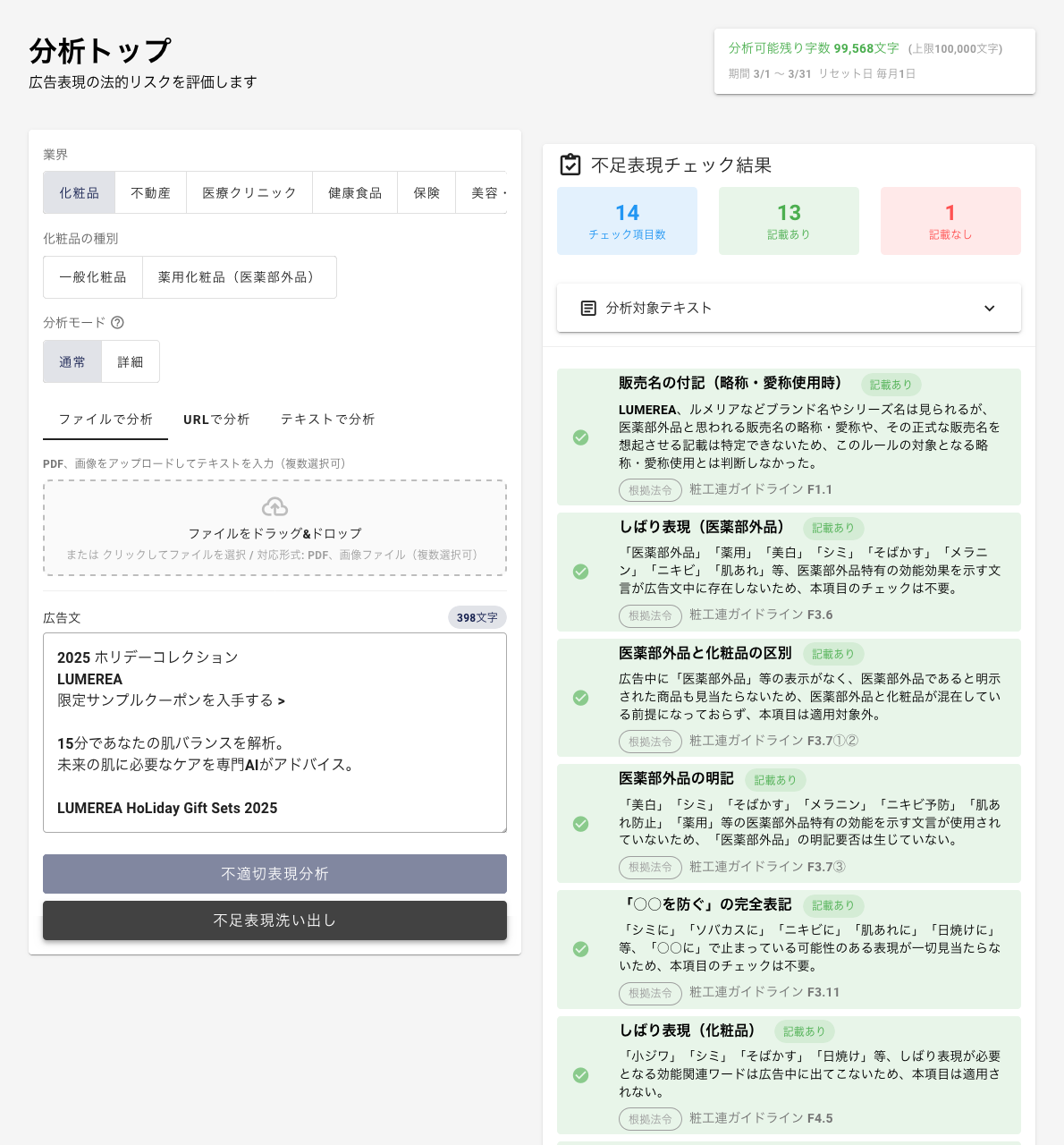Select 薬用化粧品（医薬部外品） product type
The width and height of the screenshot is (1064, 1145).
pyautogui.click(x=239, y=277)
